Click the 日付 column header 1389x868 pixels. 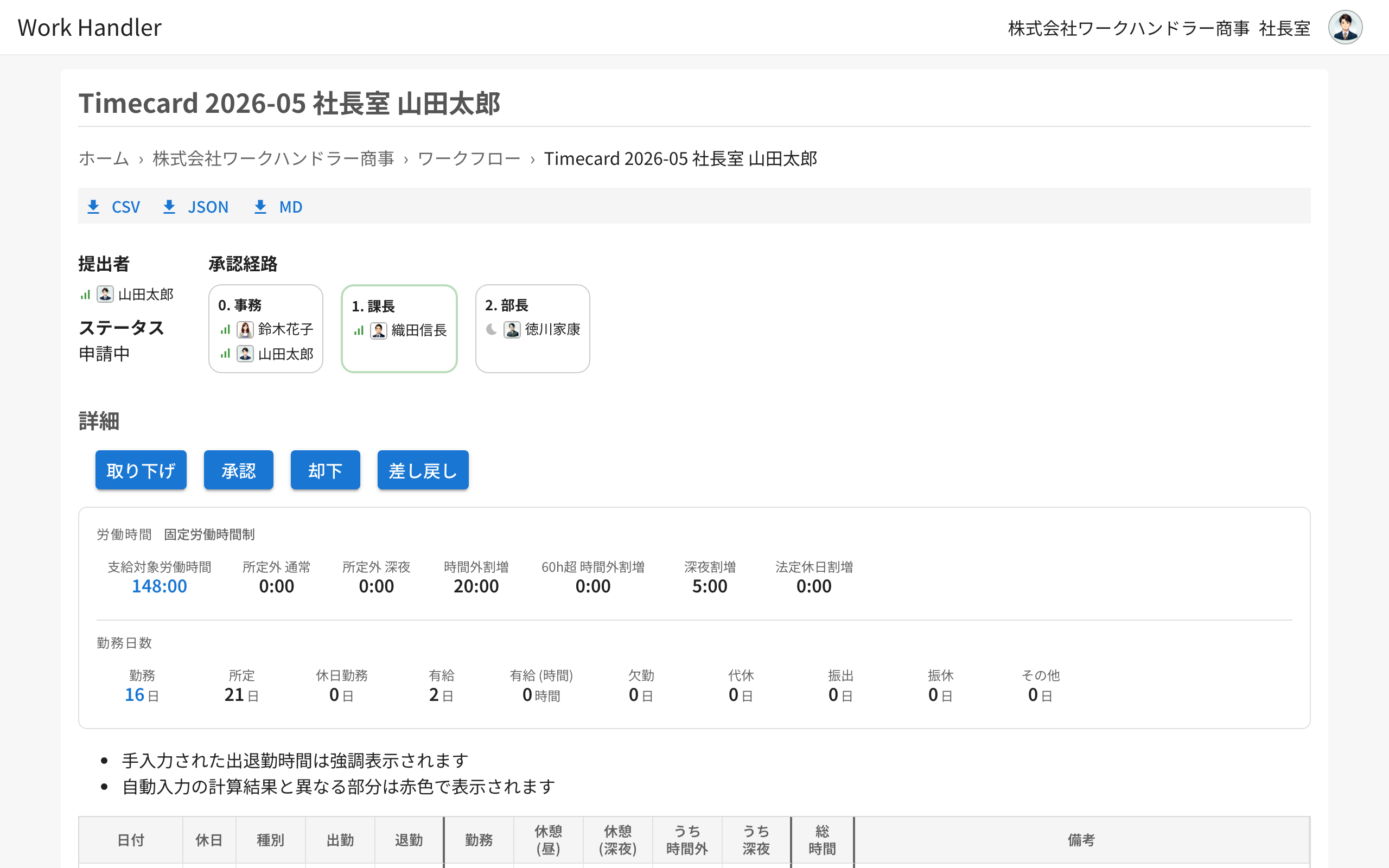pyautogui.click(x=131, y=840)
